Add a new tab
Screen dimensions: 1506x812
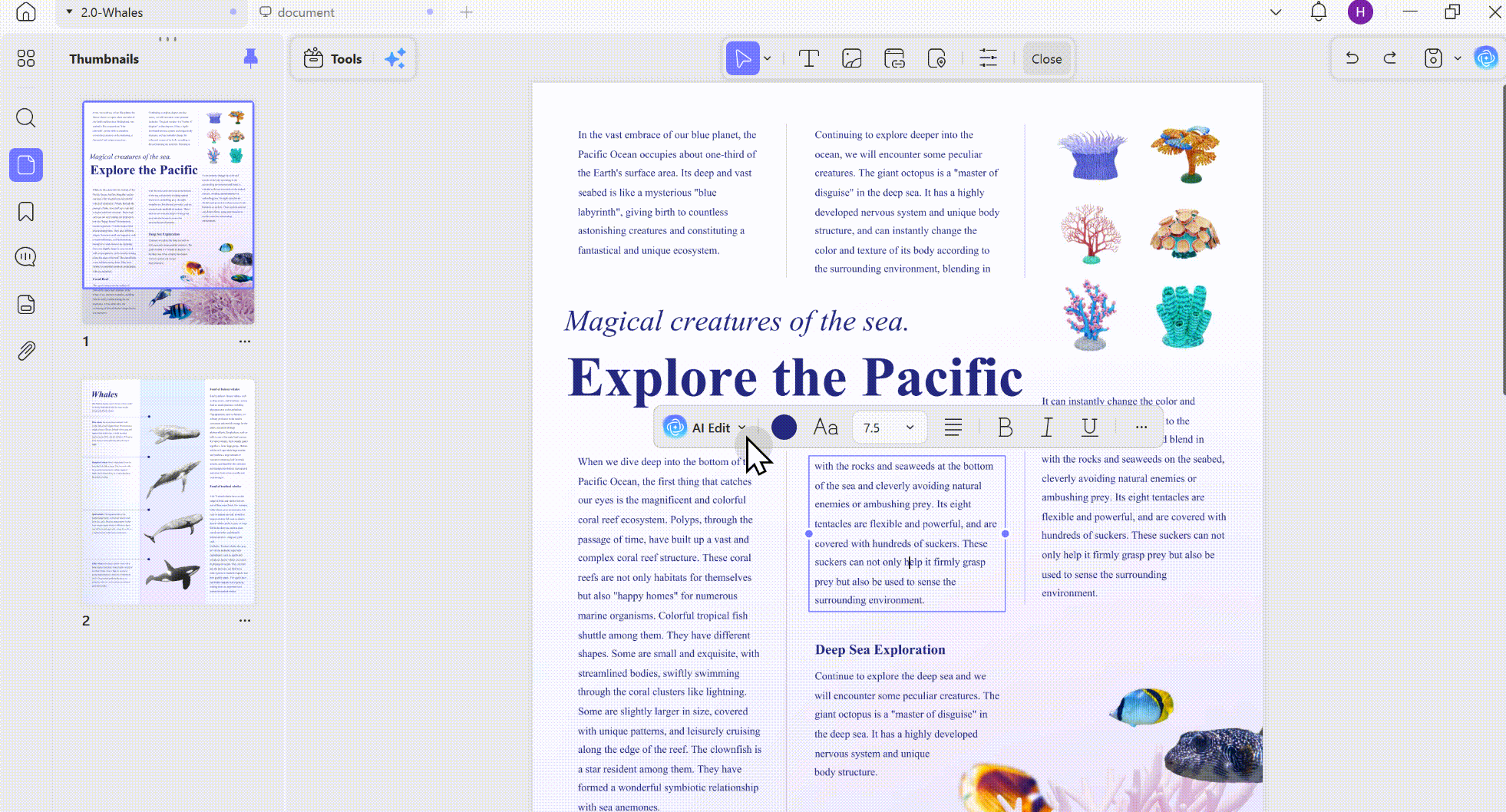pyautogui.click(x=467, y=12)
